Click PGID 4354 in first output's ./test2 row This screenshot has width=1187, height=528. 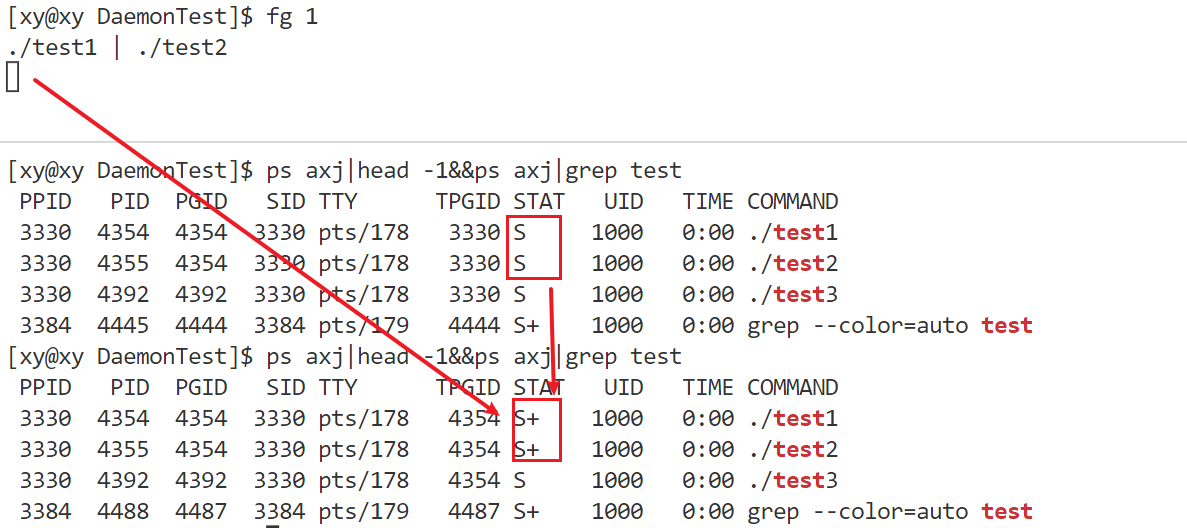201,264
